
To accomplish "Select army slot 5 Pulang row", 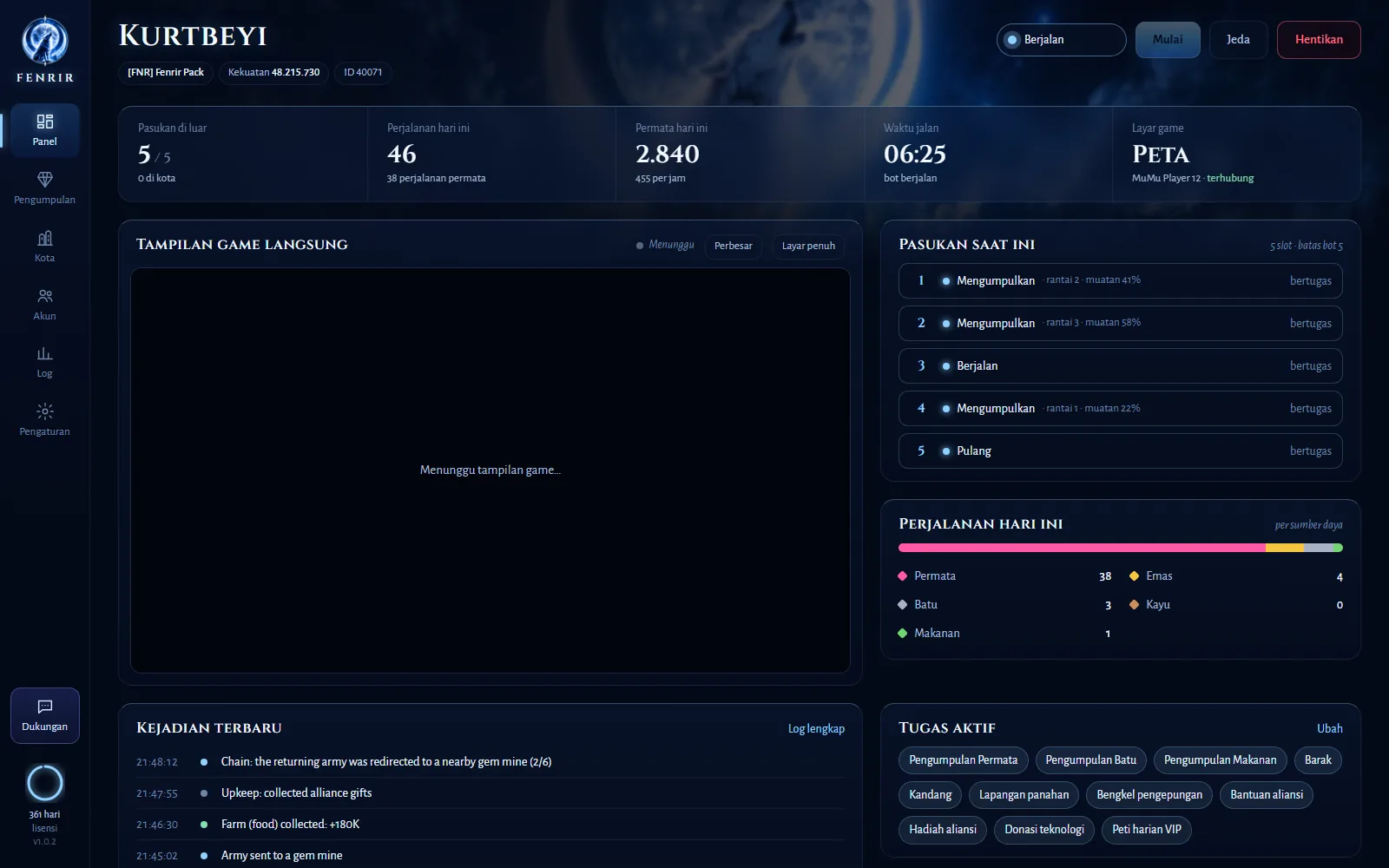I will click(x=1121, y=451).
